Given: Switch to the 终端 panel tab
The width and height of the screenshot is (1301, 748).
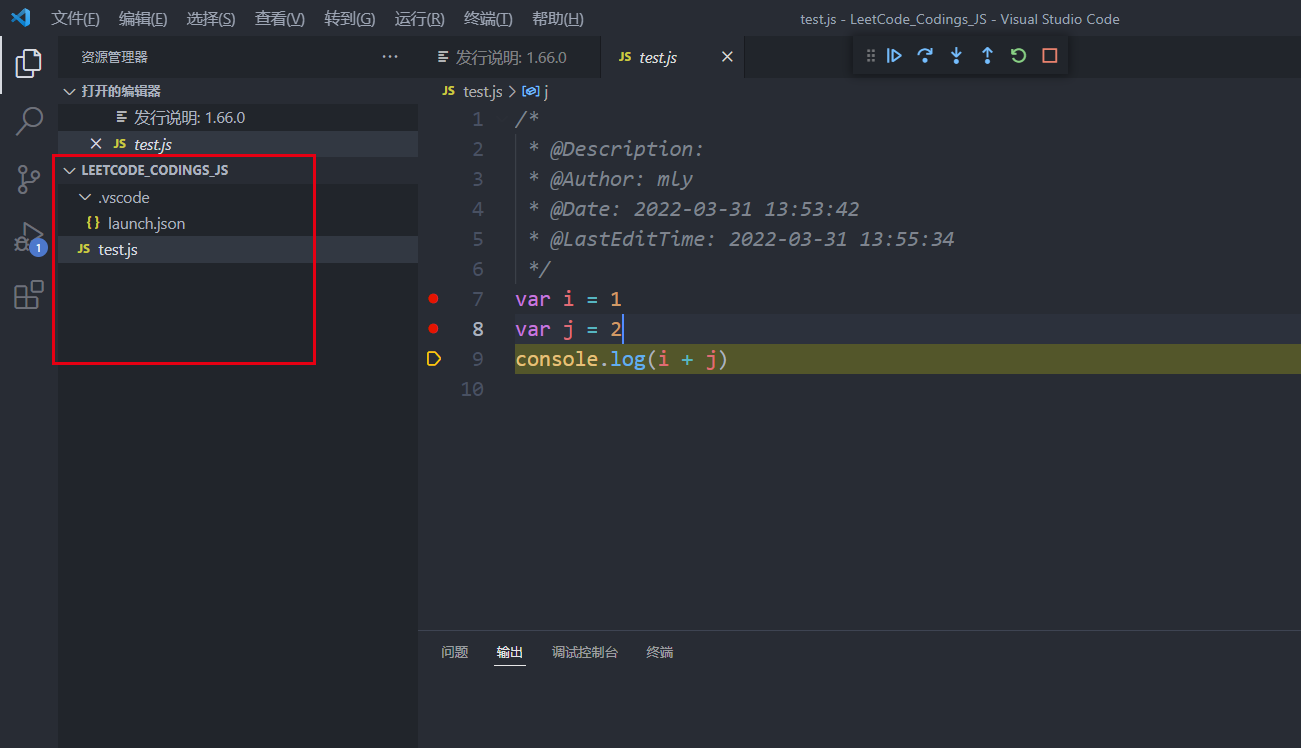Looking at the screenshot, I should pyautogui.click(x=660, y=652).
